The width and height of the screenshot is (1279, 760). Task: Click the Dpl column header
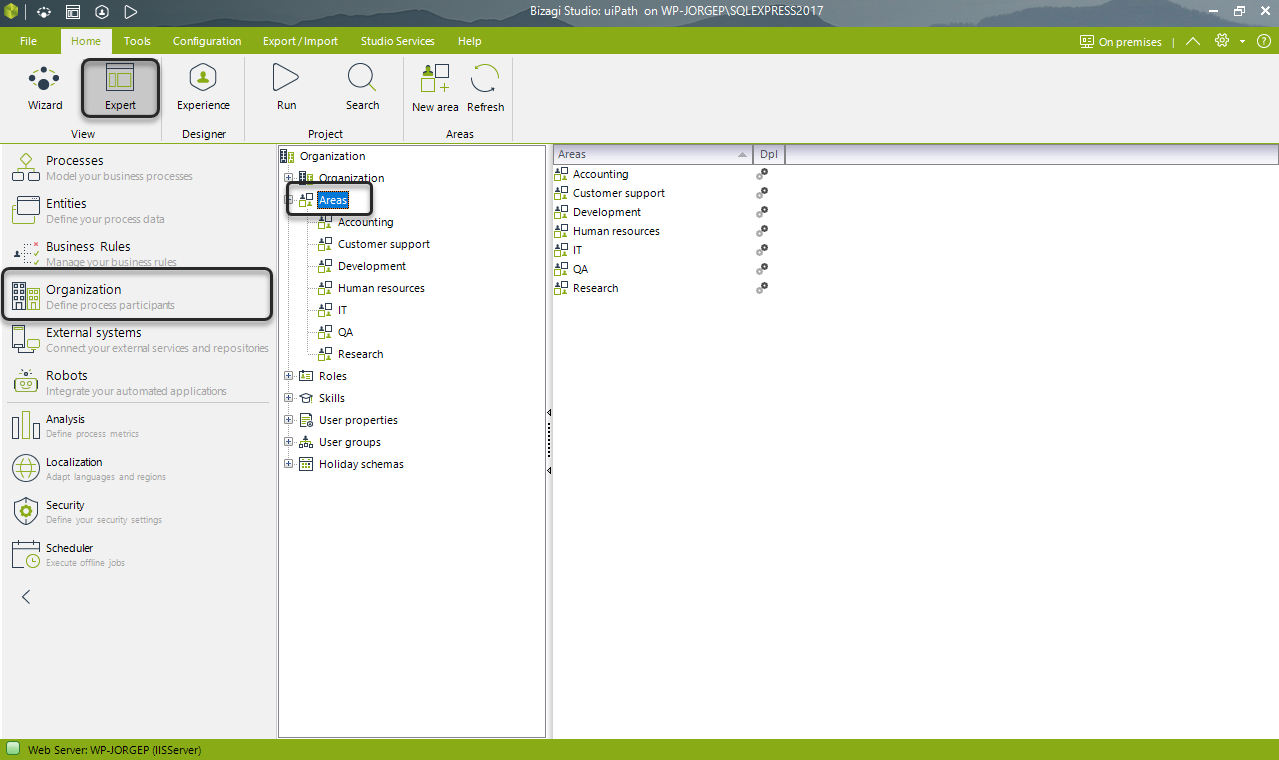click(769, 154)
